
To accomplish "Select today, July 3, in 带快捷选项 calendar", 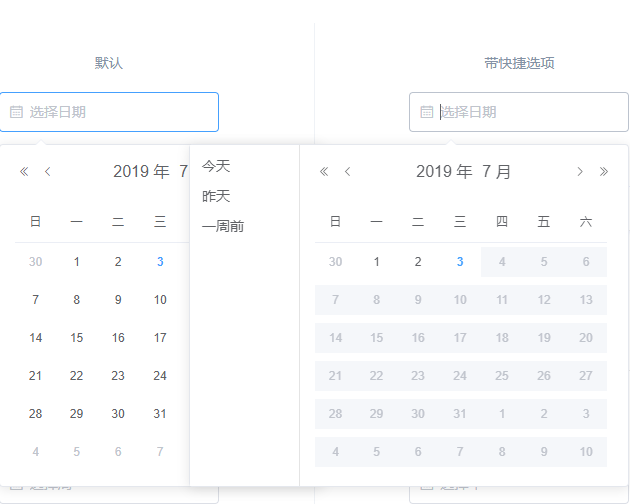I will click(460, 262).
